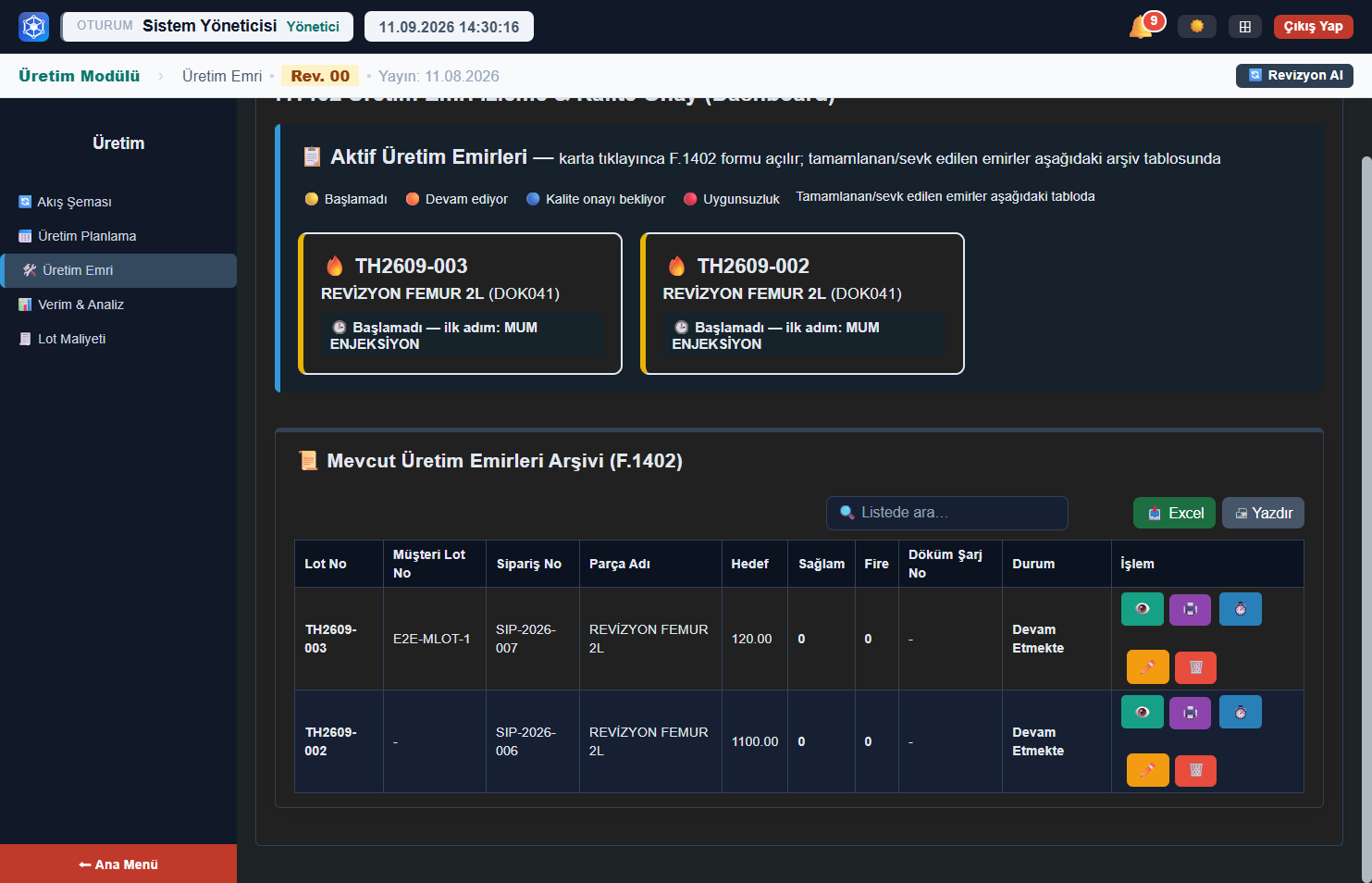Screen dimensions: 1372x883
Task: Click into the Listede ara search field
Action: point(947,513)
